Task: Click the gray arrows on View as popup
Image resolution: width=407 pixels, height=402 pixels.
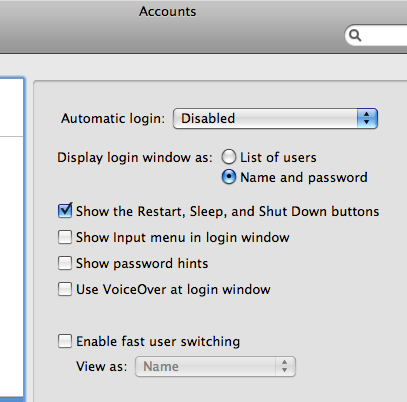Action: tap(285, 366)
